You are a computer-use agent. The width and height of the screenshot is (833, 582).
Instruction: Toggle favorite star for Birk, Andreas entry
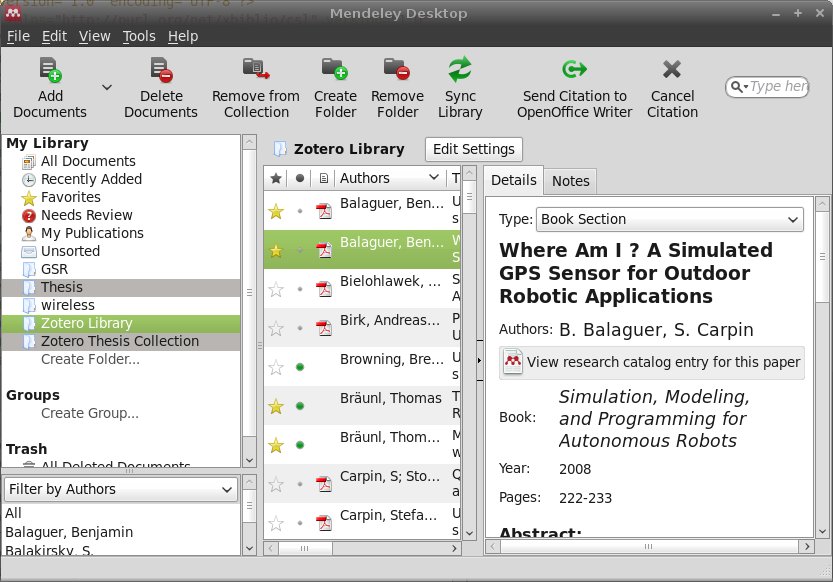click(276, 329)
